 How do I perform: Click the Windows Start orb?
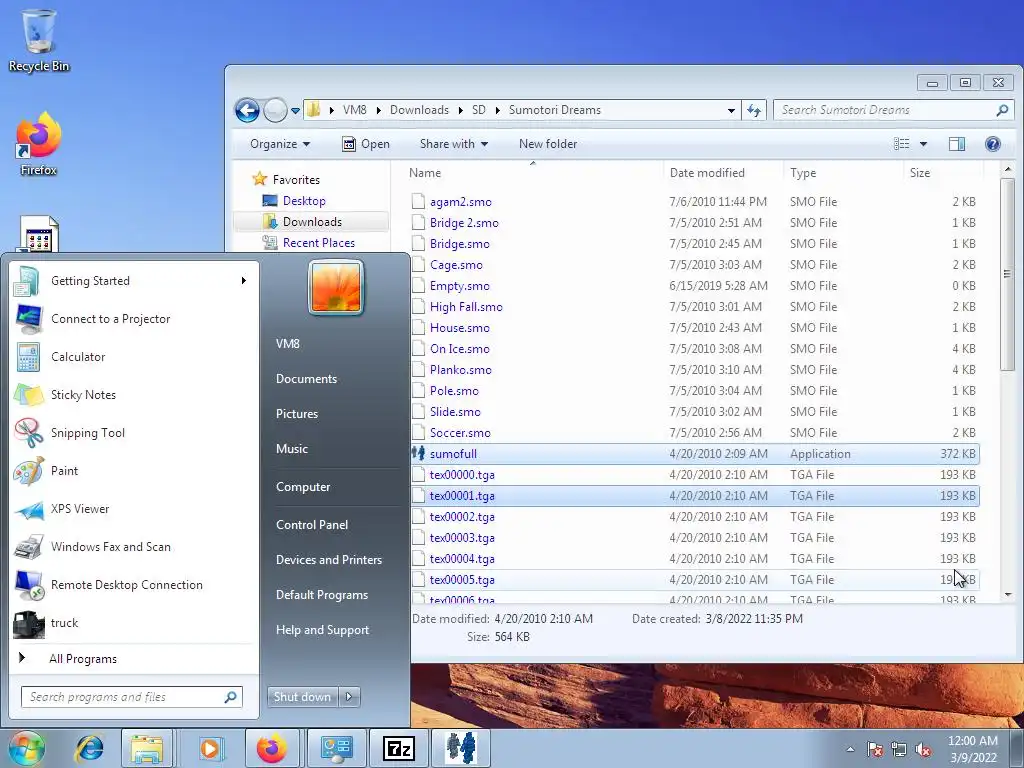click(x=27, y=748)
